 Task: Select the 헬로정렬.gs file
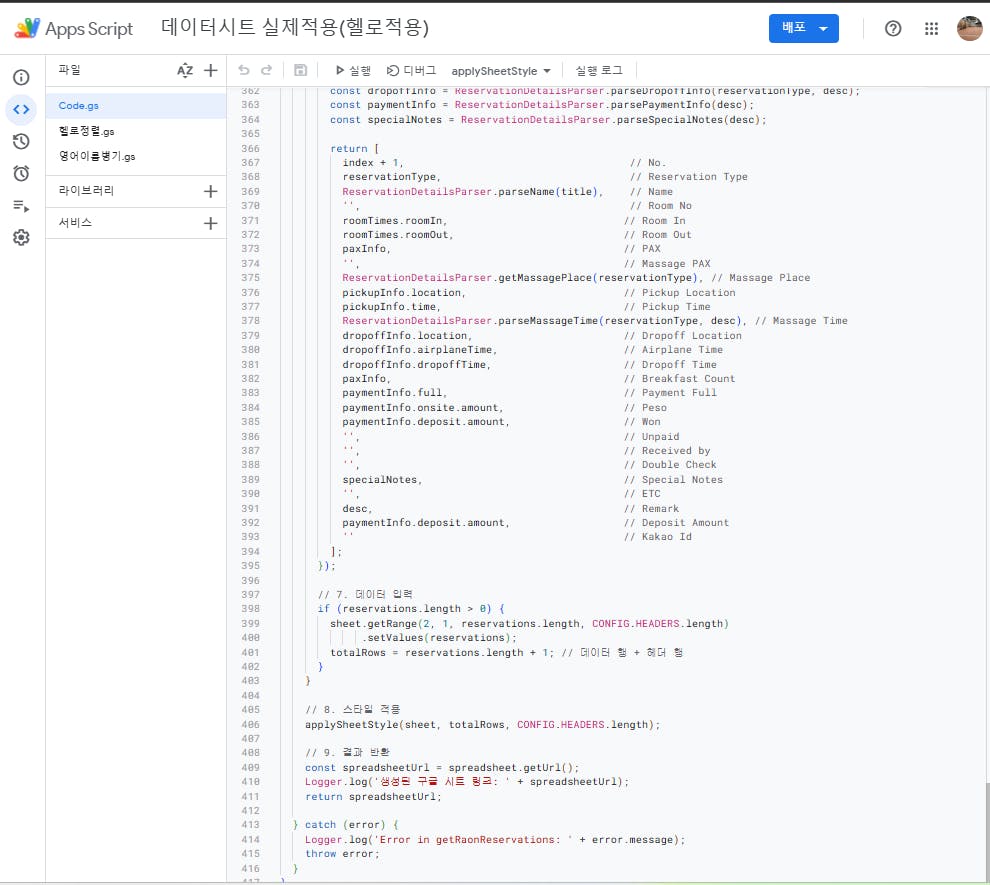coord(136,131)
